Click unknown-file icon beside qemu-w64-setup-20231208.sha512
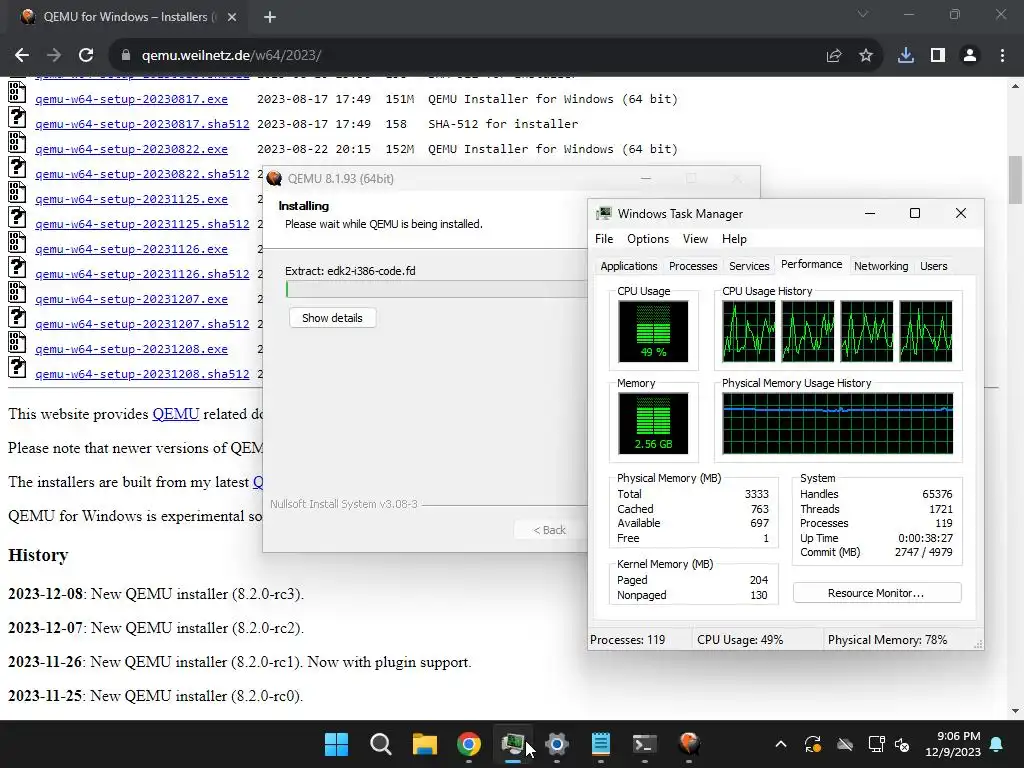This screenshot has width=1024, height=768. pyautogui.click(x=17, y=368)
